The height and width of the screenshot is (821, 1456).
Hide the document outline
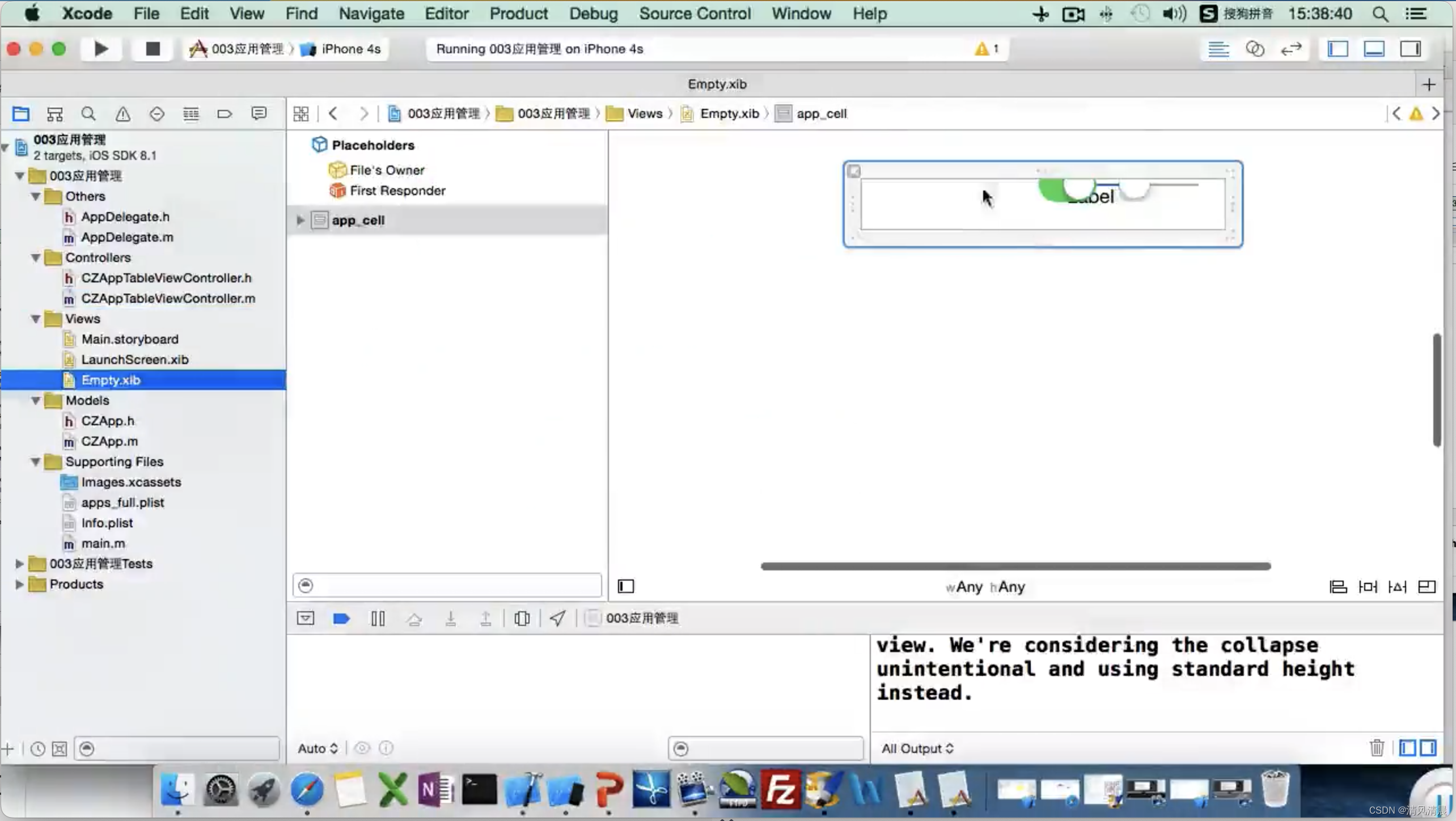[x=626, y=586]
